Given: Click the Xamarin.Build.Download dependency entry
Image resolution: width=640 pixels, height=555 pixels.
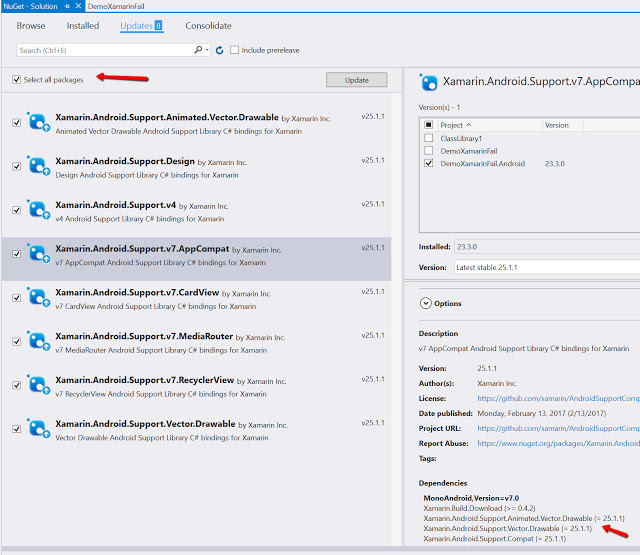Looking at the screenshot, I should tap(479, 508).
